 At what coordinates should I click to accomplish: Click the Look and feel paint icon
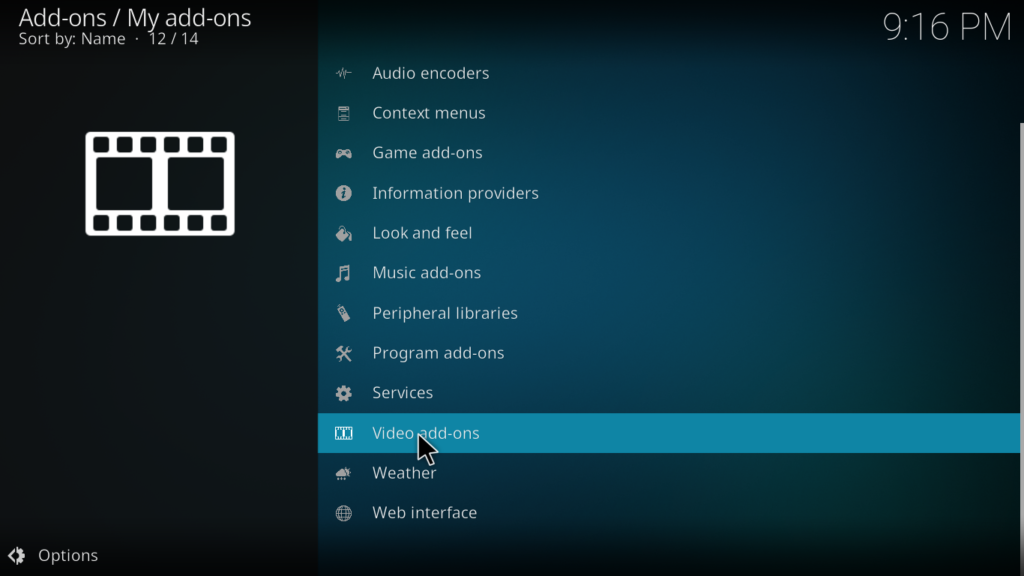tap(344, 233)
